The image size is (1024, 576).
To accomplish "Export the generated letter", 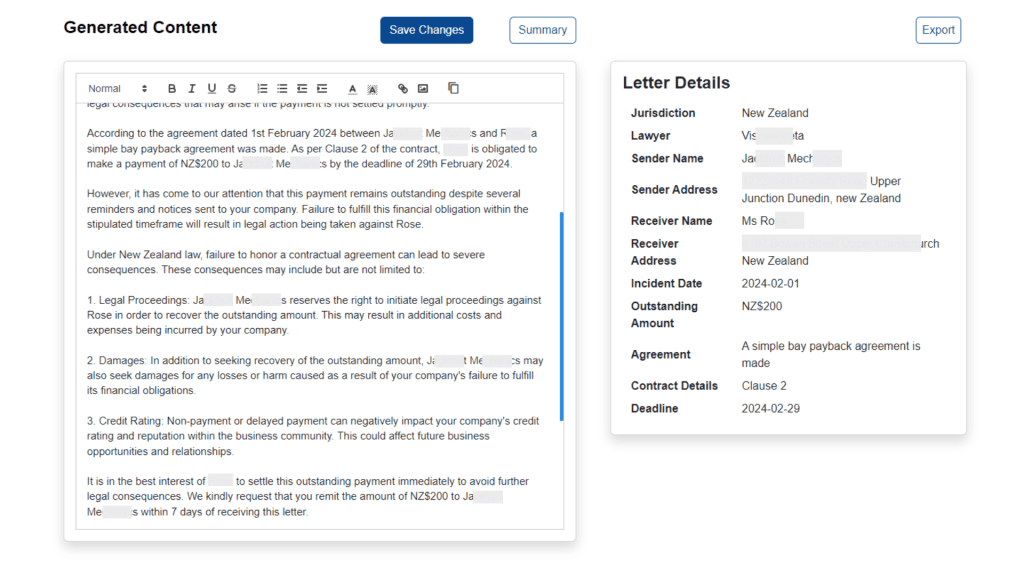I will 938,30.
